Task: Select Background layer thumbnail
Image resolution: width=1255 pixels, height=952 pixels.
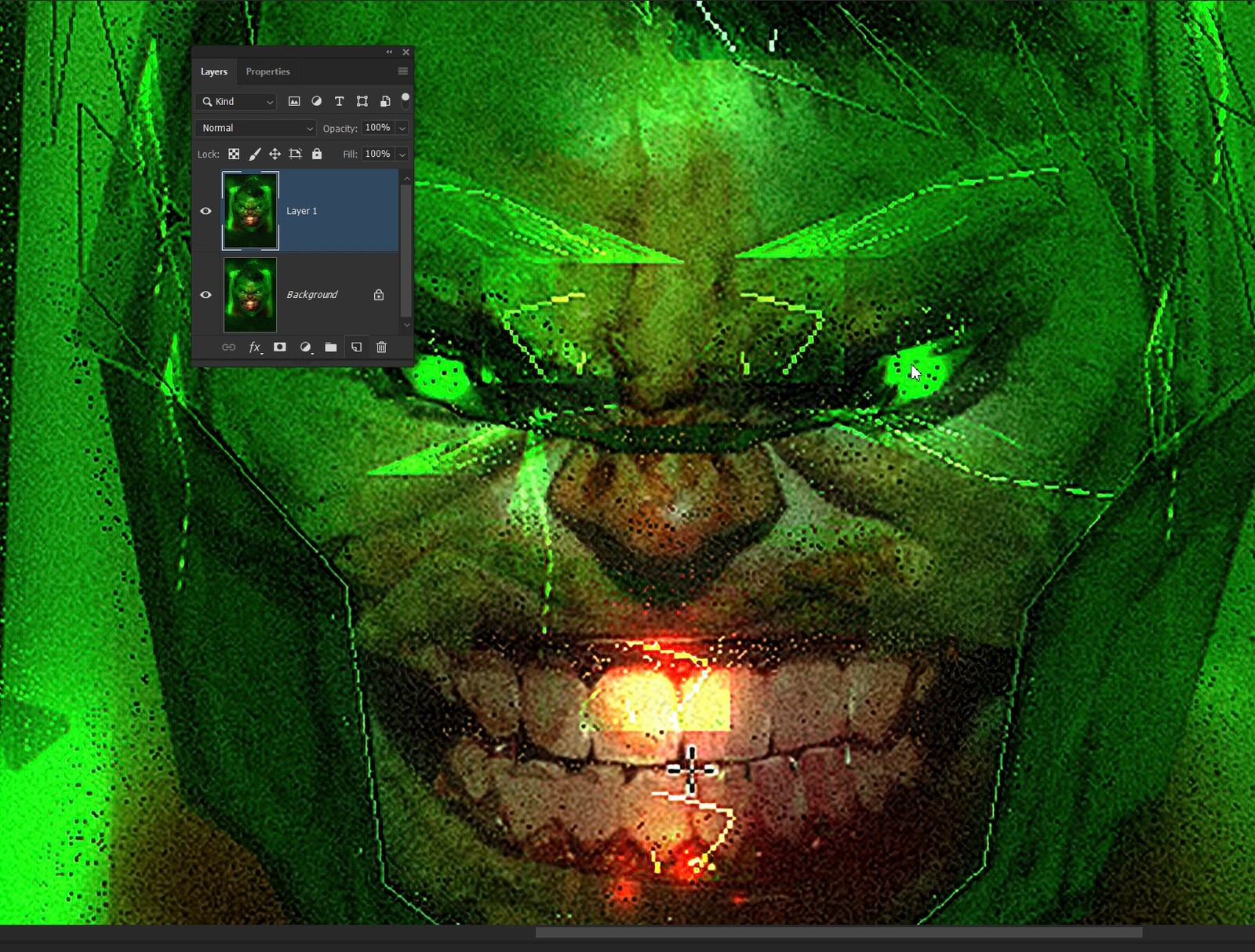Action: 250,295
